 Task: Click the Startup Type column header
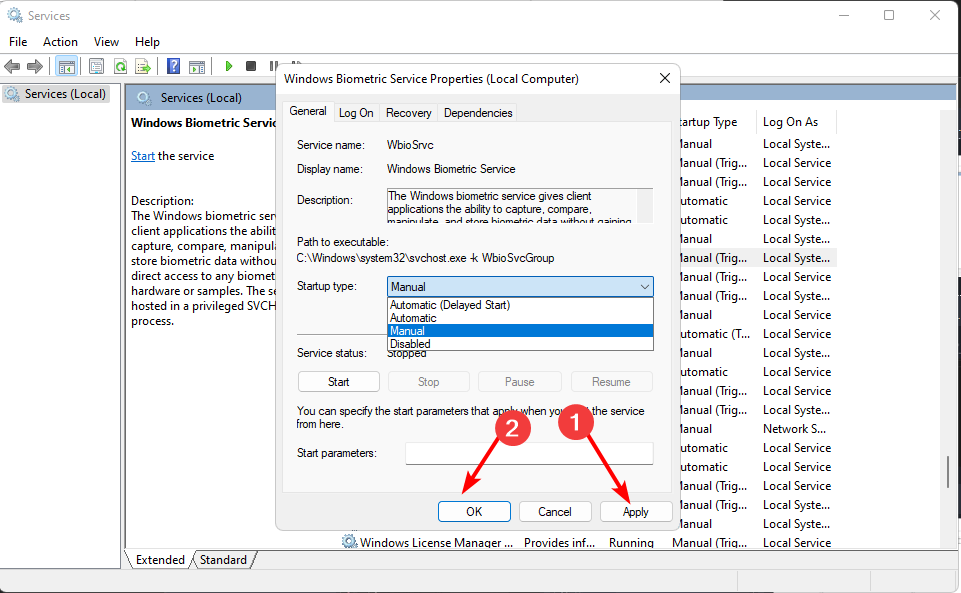715,122
